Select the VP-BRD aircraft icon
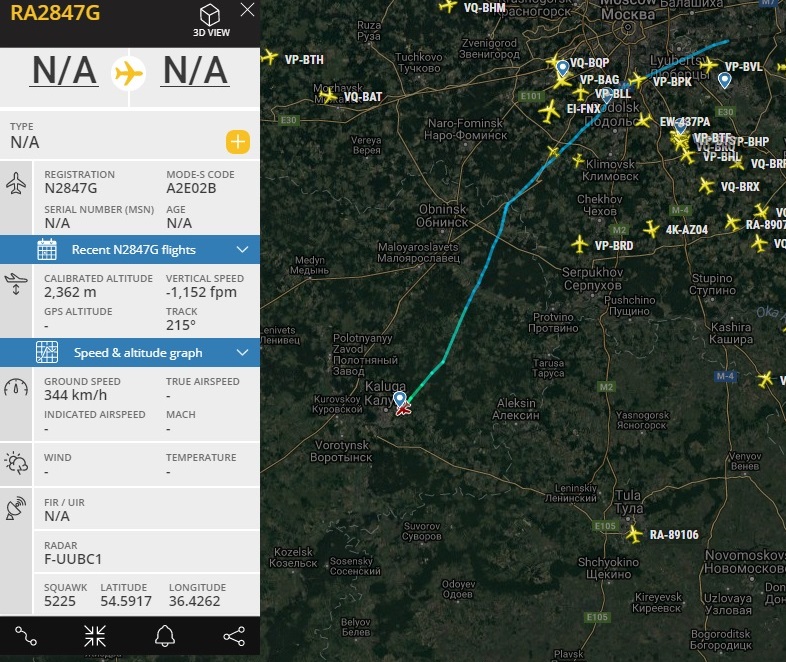Screen dimensions: 786x662 coord(578,244)
